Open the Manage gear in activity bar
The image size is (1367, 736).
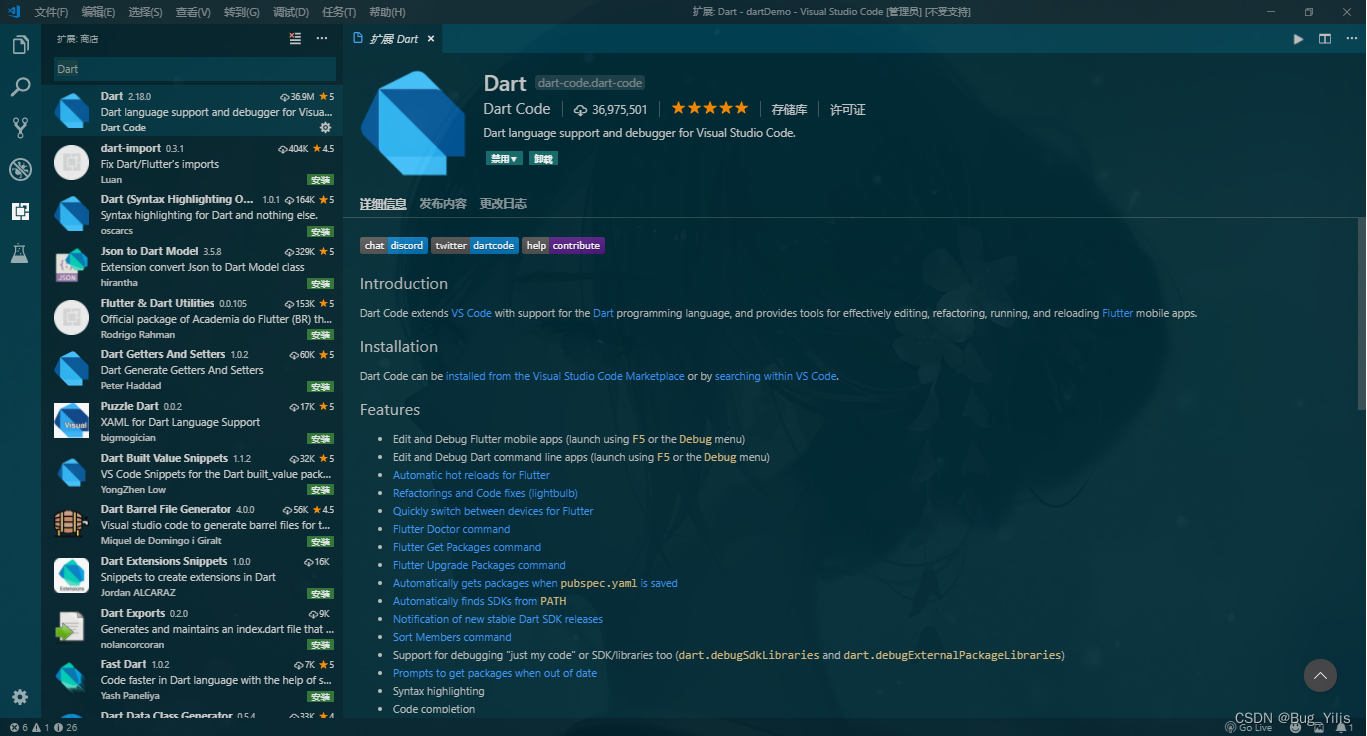click(20, 697)
